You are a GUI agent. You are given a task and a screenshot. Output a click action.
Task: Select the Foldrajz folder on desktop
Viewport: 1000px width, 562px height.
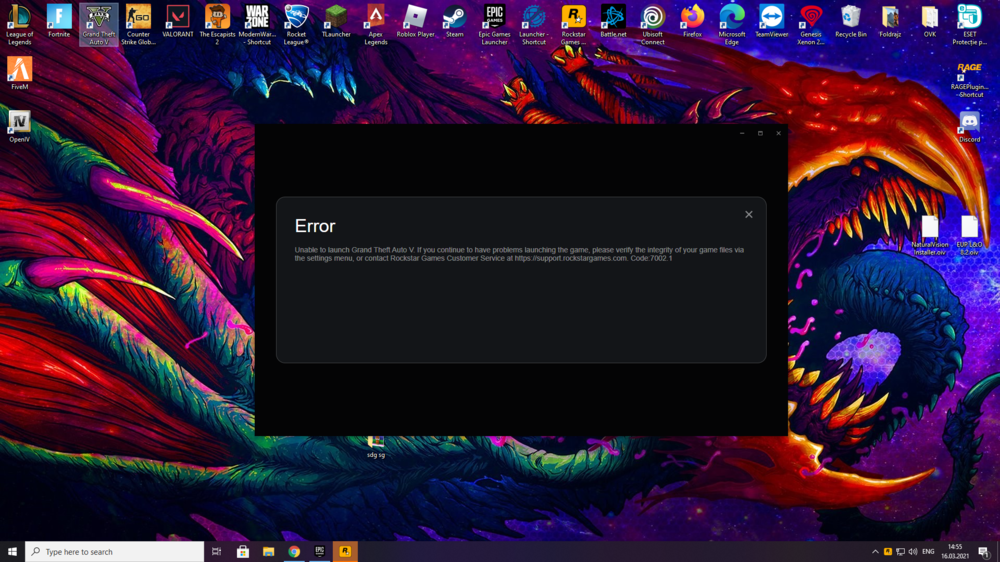890,21
